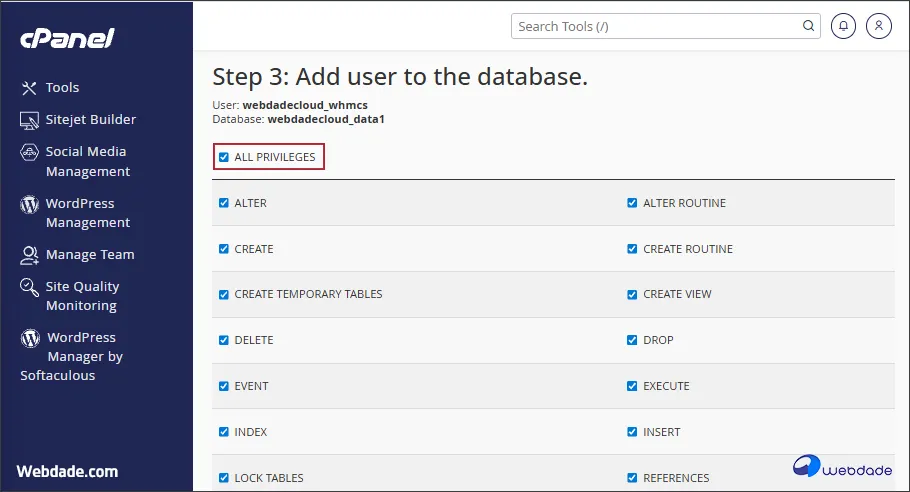
Task: Click the search magnifier icon
Action: click(x=808, y=26)
